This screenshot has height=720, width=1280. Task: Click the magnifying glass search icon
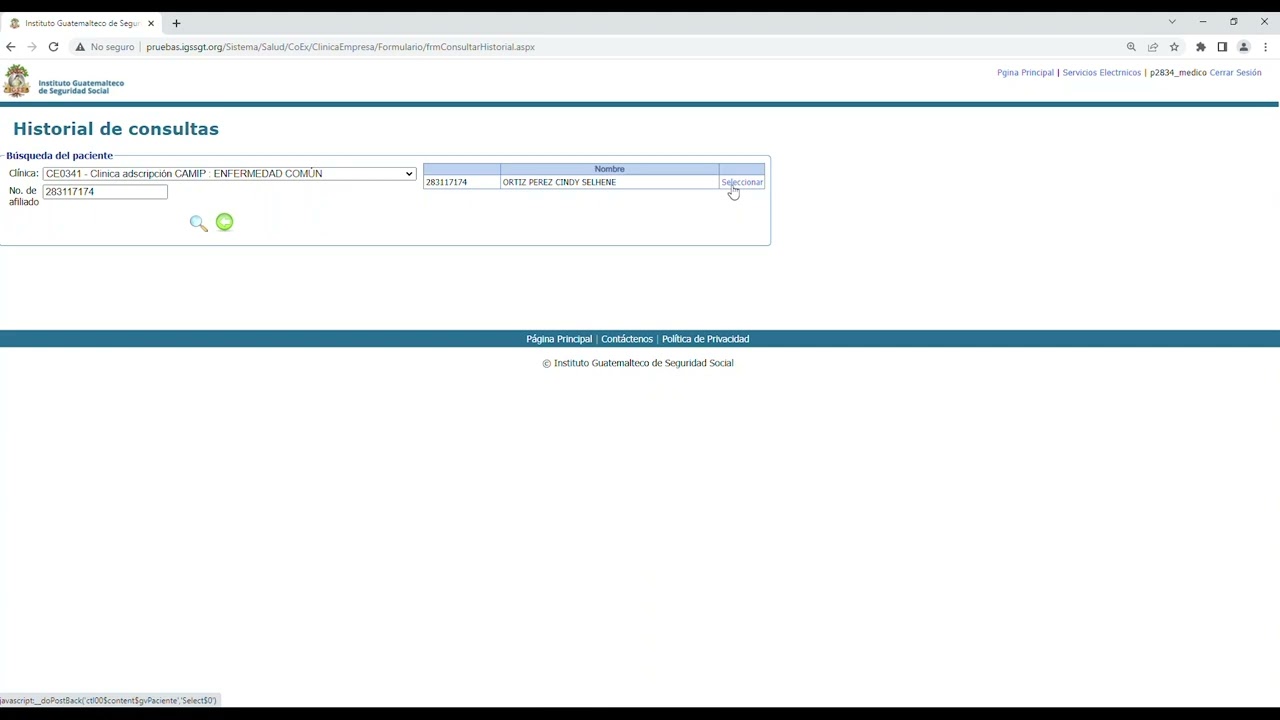pos(198,223)
